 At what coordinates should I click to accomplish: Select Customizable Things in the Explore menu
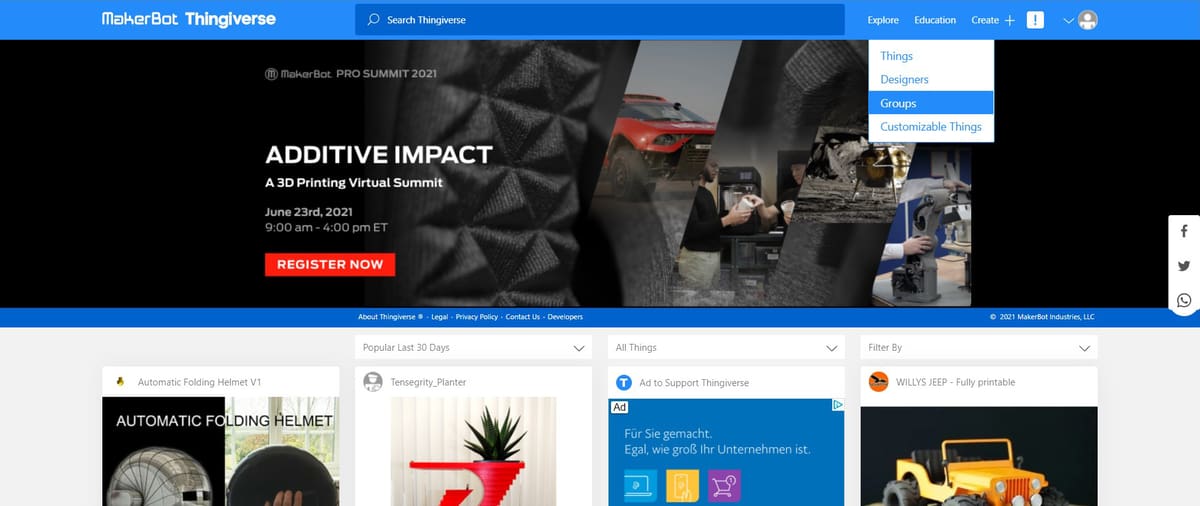tap(931, 126)
